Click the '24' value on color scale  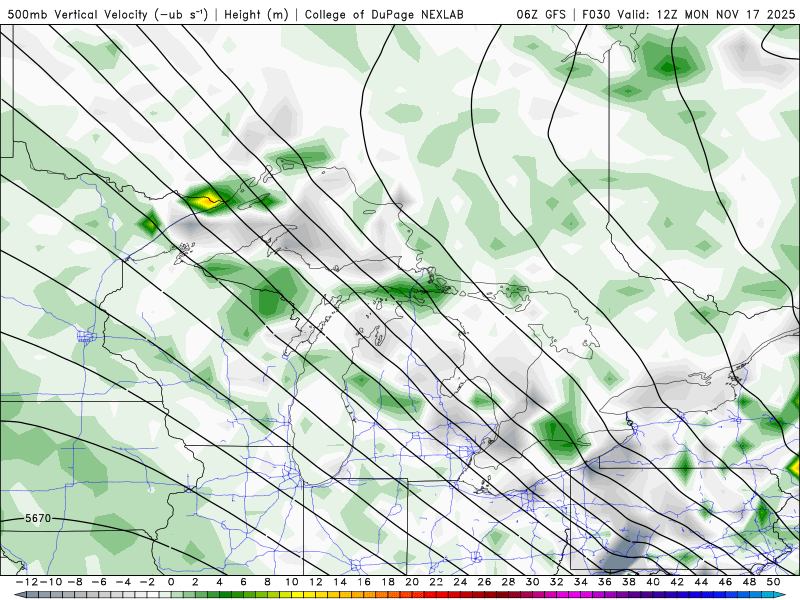460,582
